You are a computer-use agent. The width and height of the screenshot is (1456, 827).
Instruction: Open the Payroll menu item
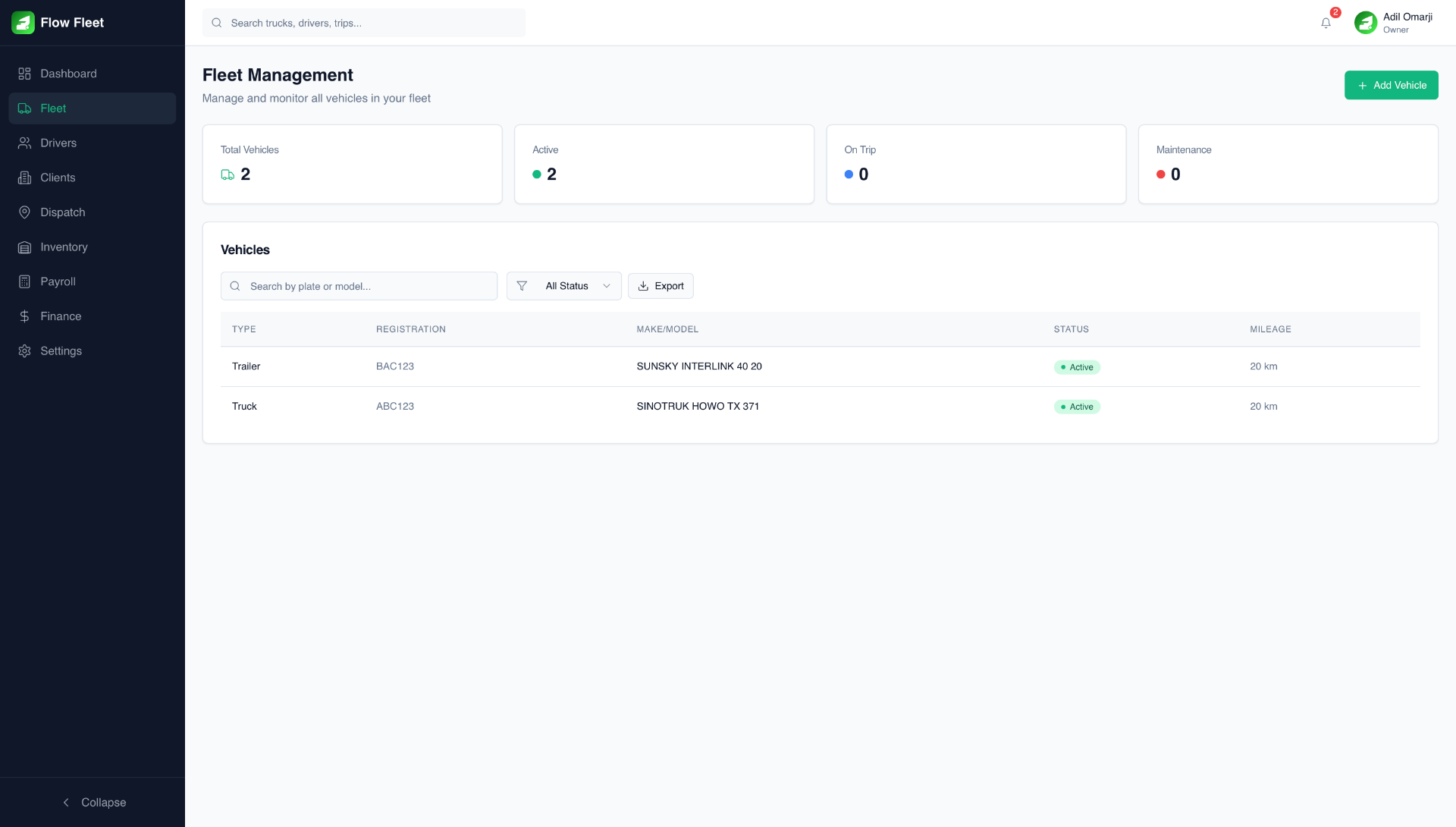pos(93,281)
